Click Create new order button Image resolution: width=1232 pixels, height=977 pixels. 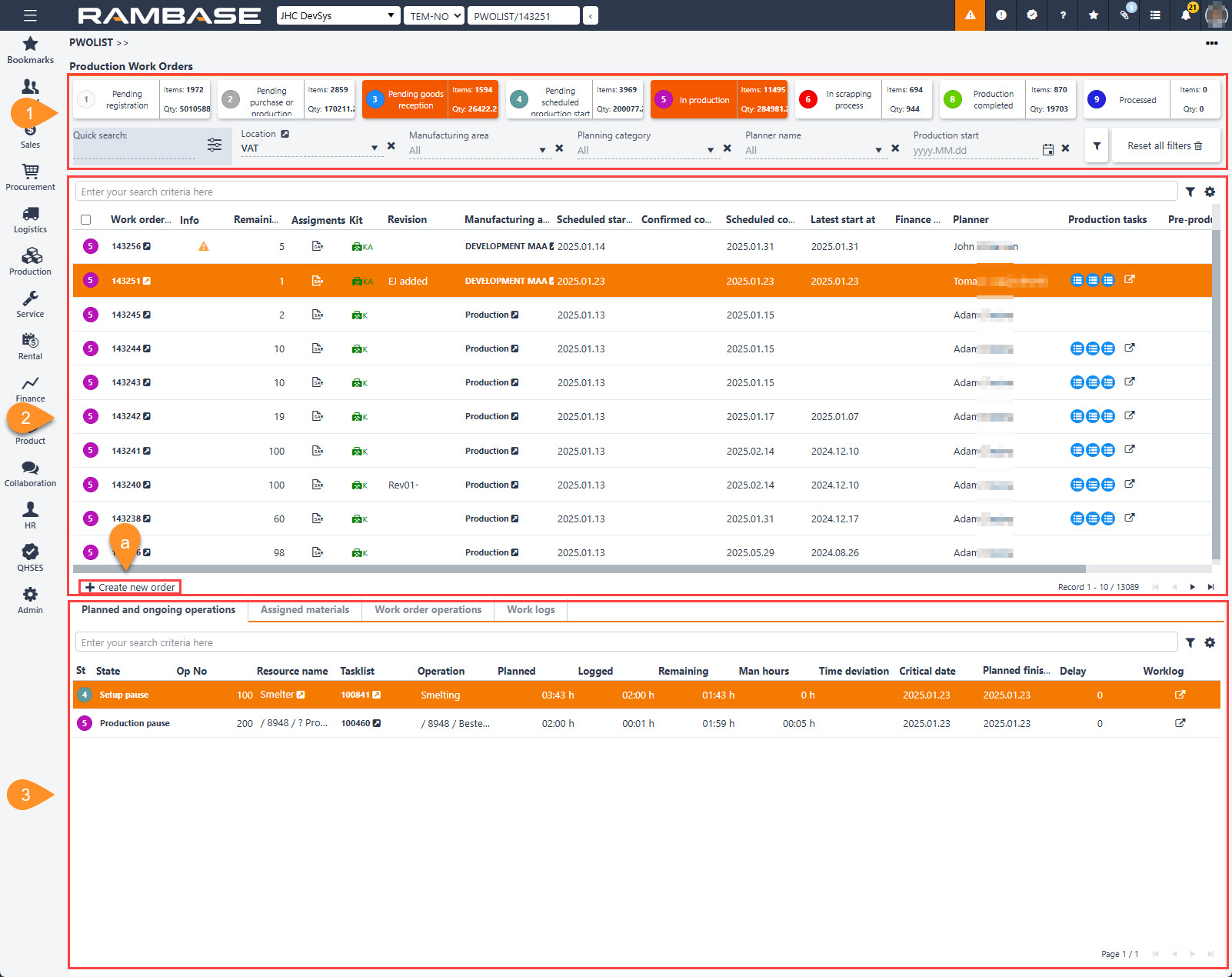coord(130,587)
